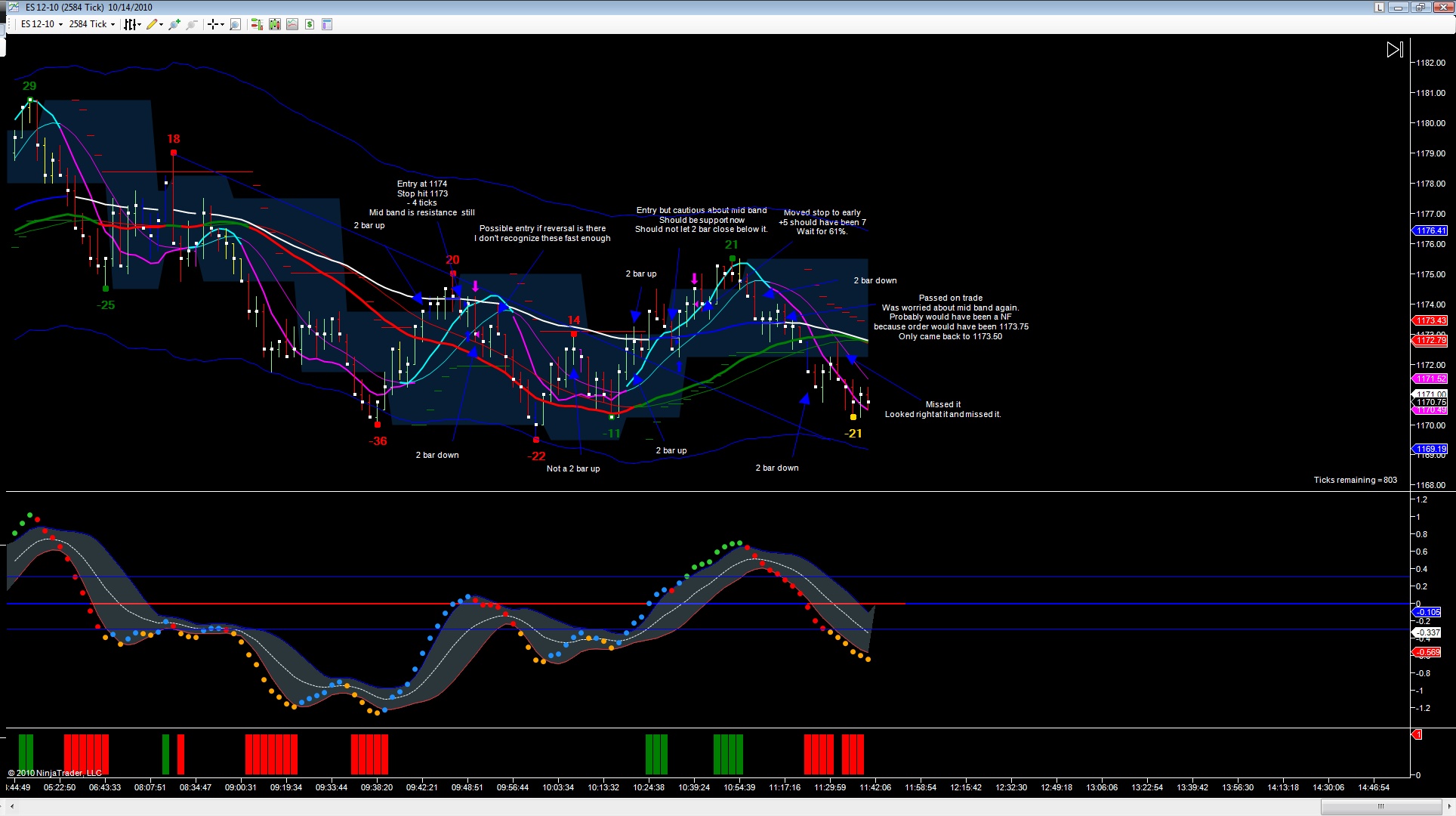Click the 09:00:31 time axis label
The width and height of the screenshot is (1456, 816).
coord(240,787)
